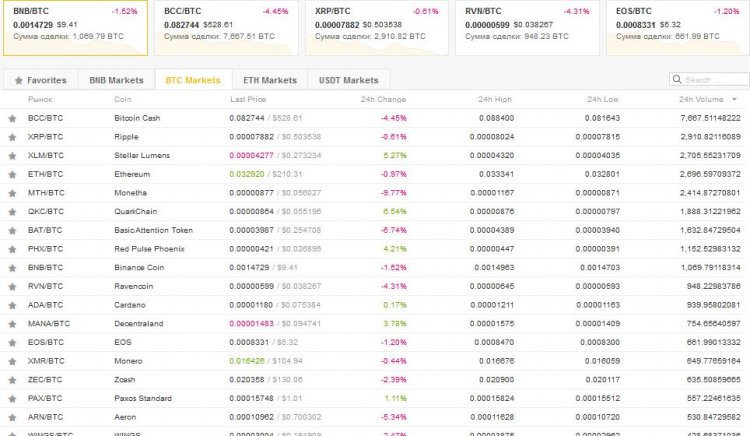Open the QKC/BTC trading pair

pos(46,211)
